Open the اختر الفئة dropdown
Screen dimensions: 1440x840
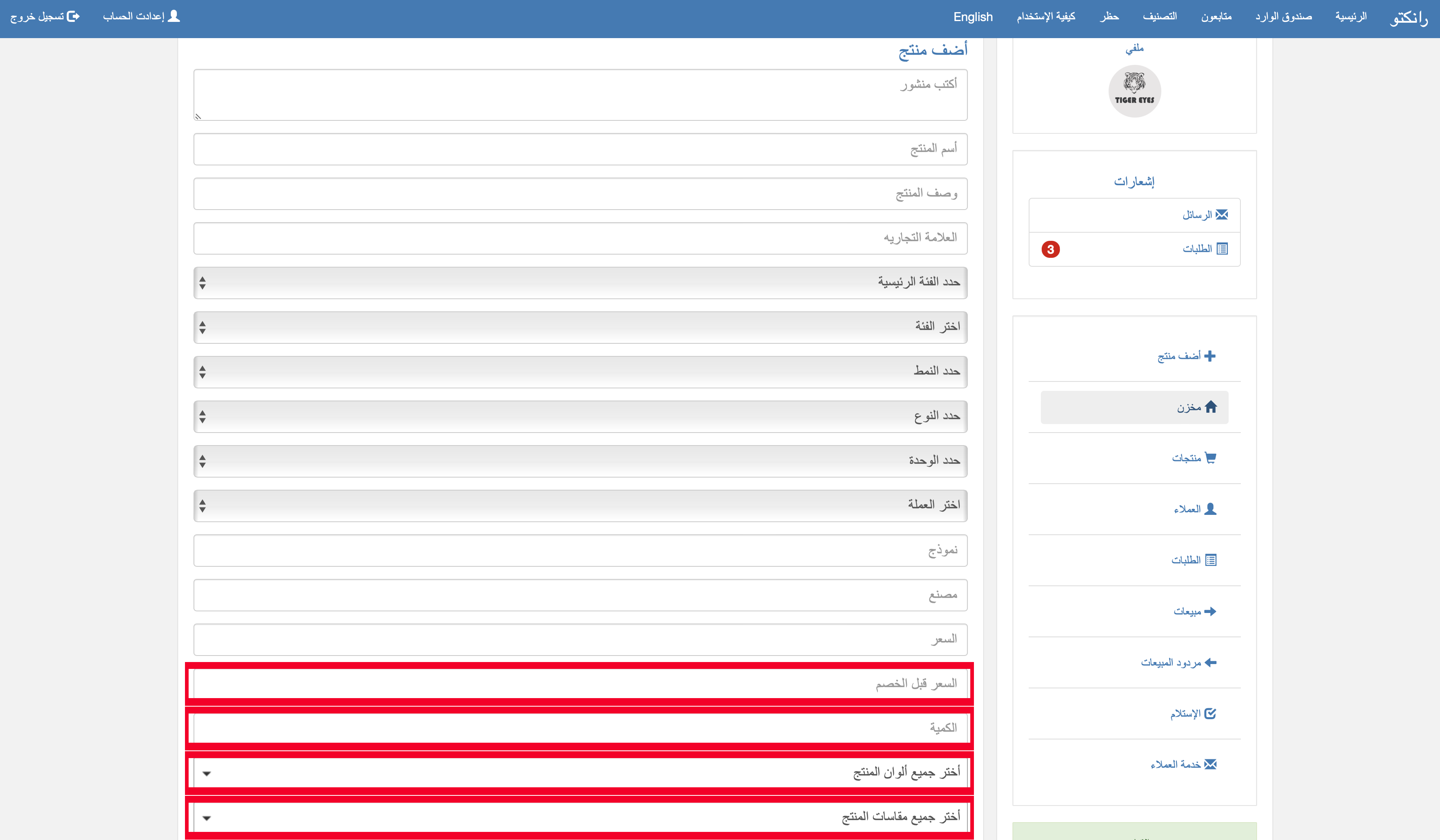(x=580, y=327)
